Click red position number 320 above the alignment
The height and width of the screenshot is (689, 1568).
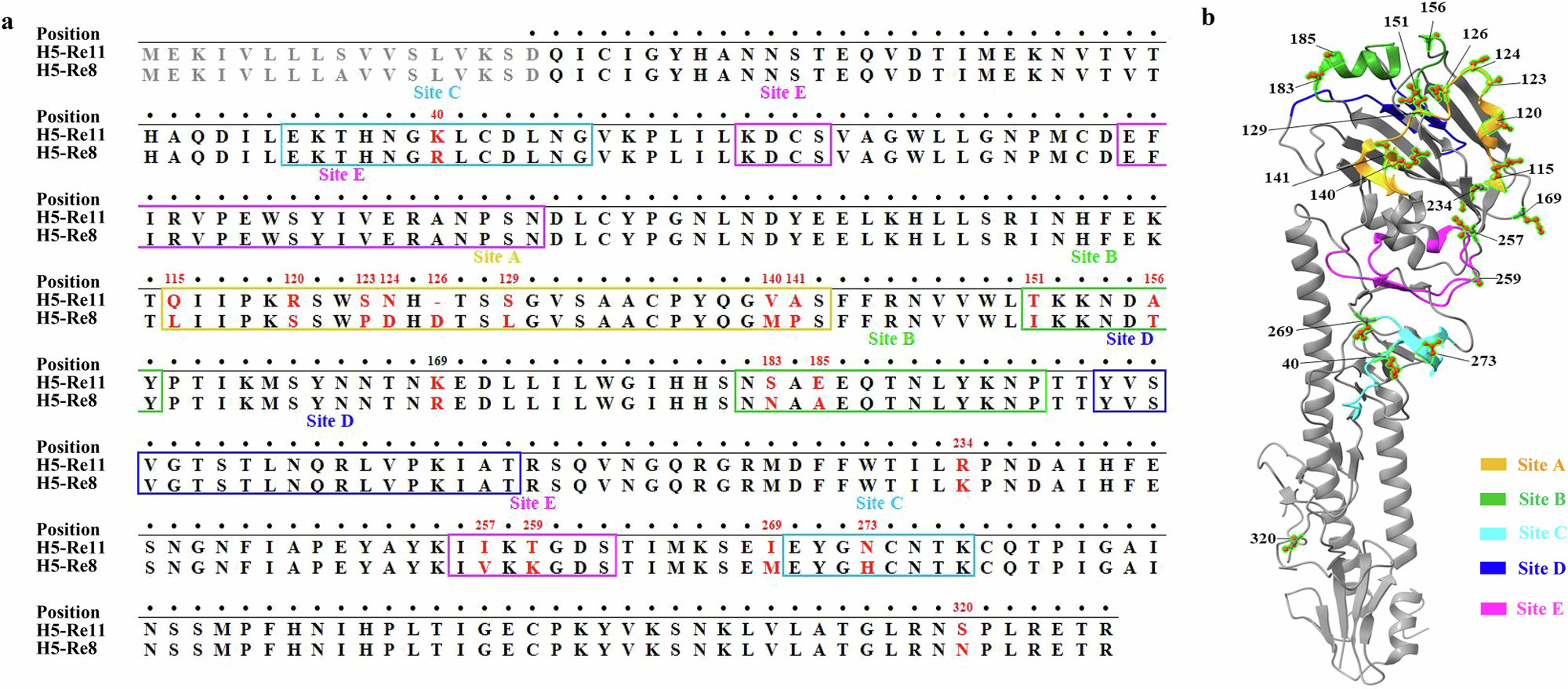(963, 608)
